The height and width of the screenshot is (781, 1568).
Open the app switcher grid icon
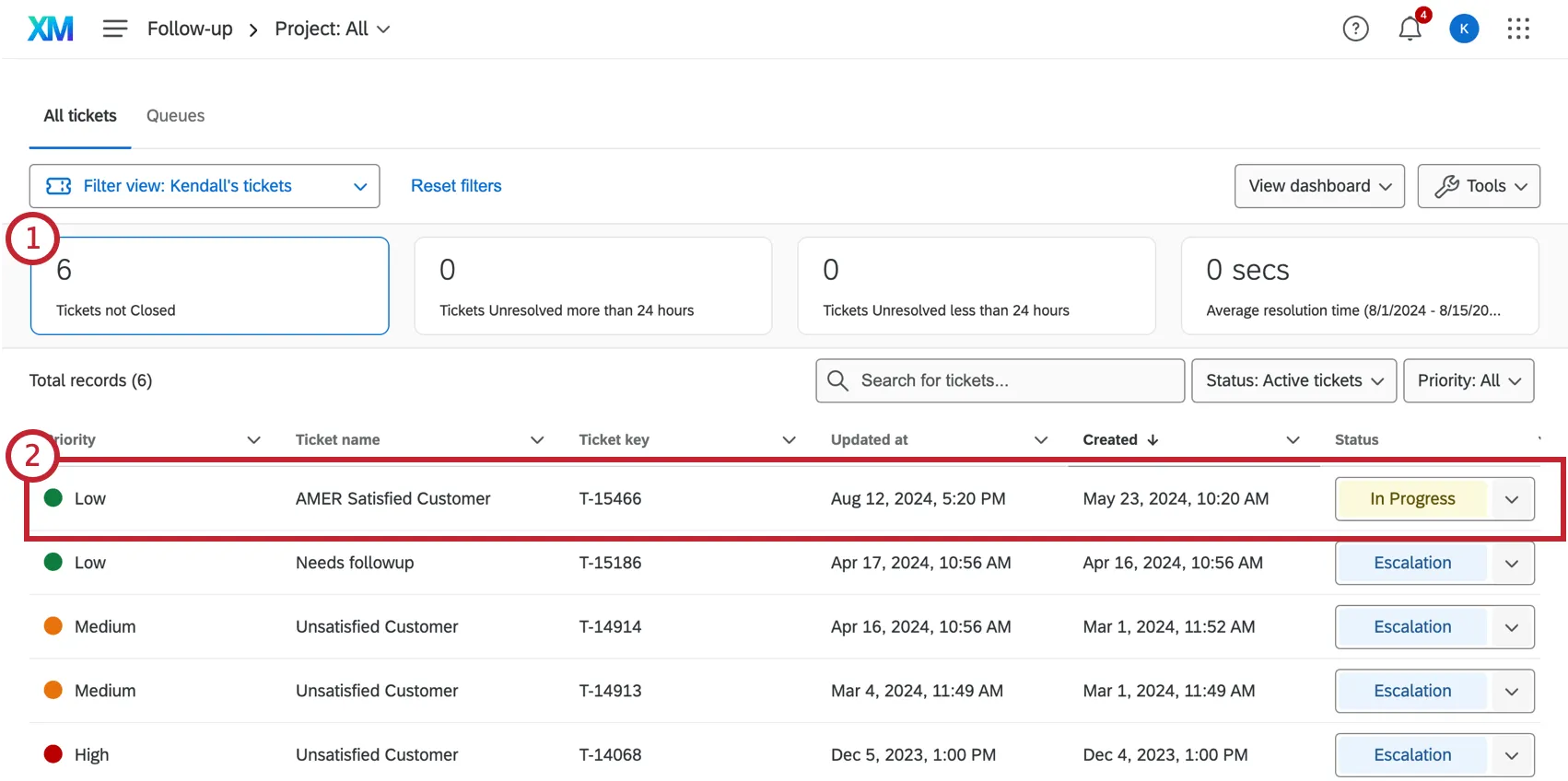pyautogui.click(x=1518, y=29)
